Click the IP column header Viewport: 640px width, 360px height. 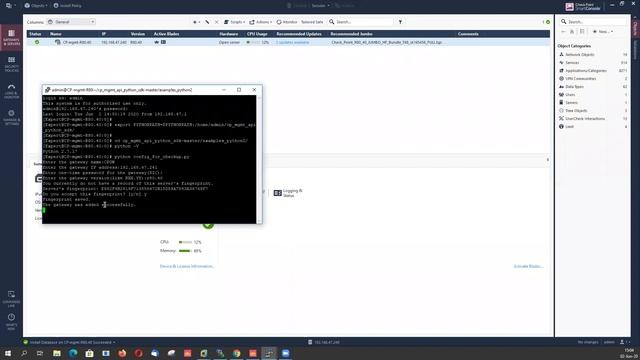[x=104, y=34]
